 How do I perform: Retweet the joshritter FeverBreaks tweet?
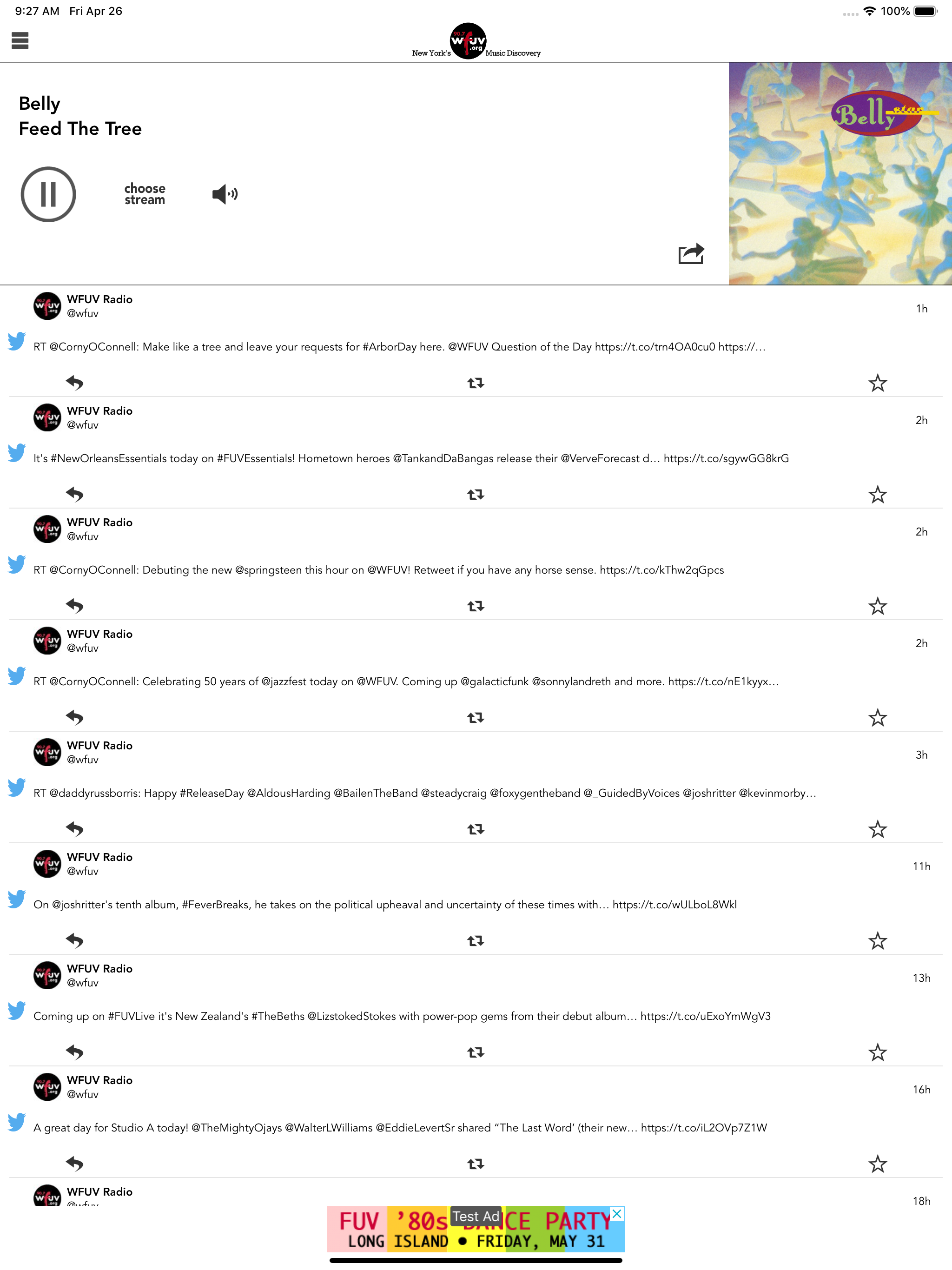[x=476, y=940]
